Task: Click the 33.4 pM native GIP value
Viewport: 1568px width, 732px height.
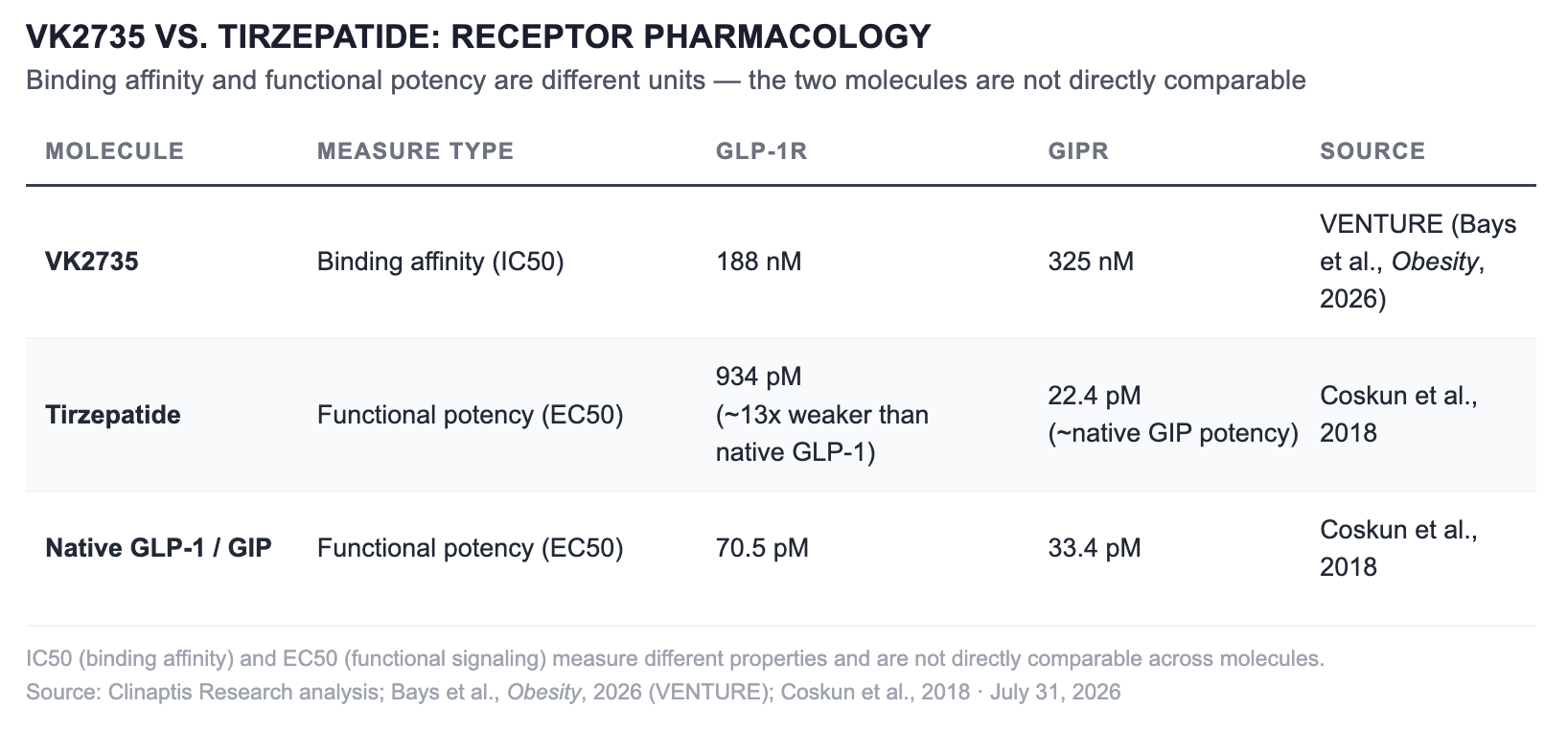Action: pyautogui.click(x=1095, y=548)
